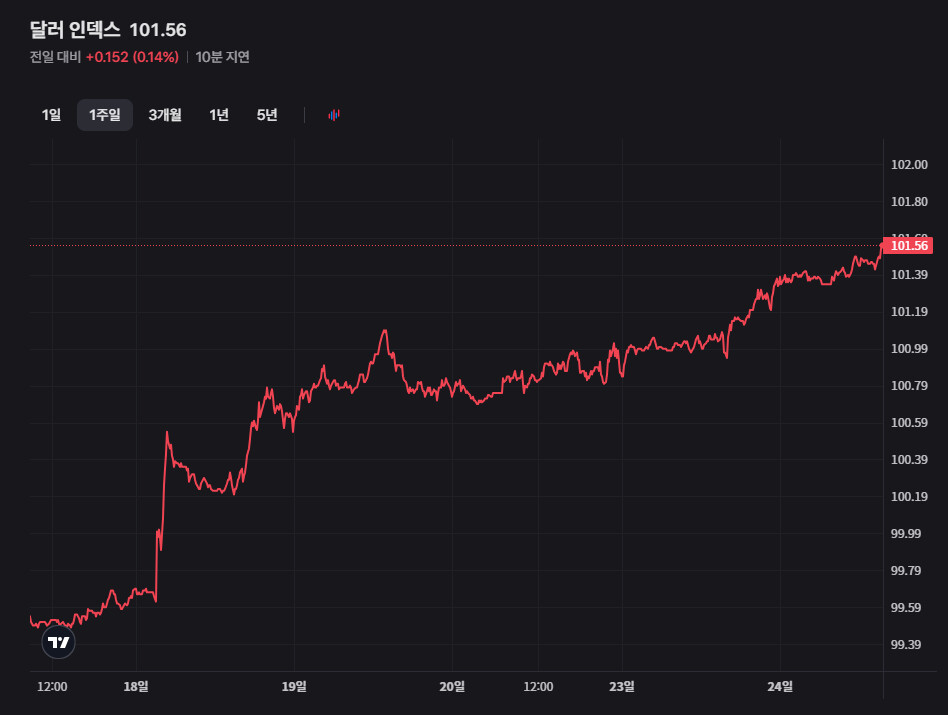Switch chart to candlestick view icon
Viewport: 948px width, 715px height.
(x=334, y=115)
